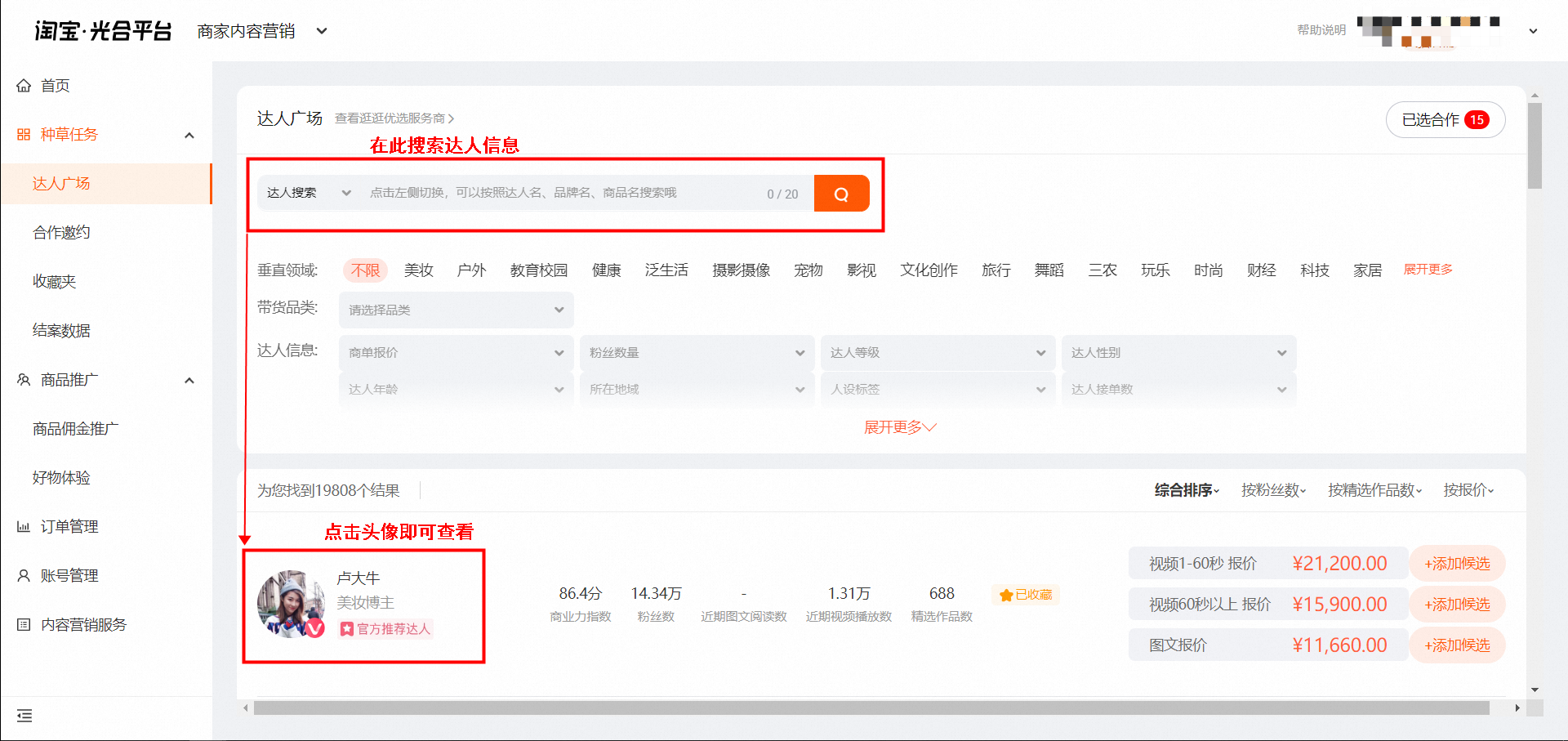Click the 官方推荐达人 badge icon
1568x741 pixels.
pos(347,629)
